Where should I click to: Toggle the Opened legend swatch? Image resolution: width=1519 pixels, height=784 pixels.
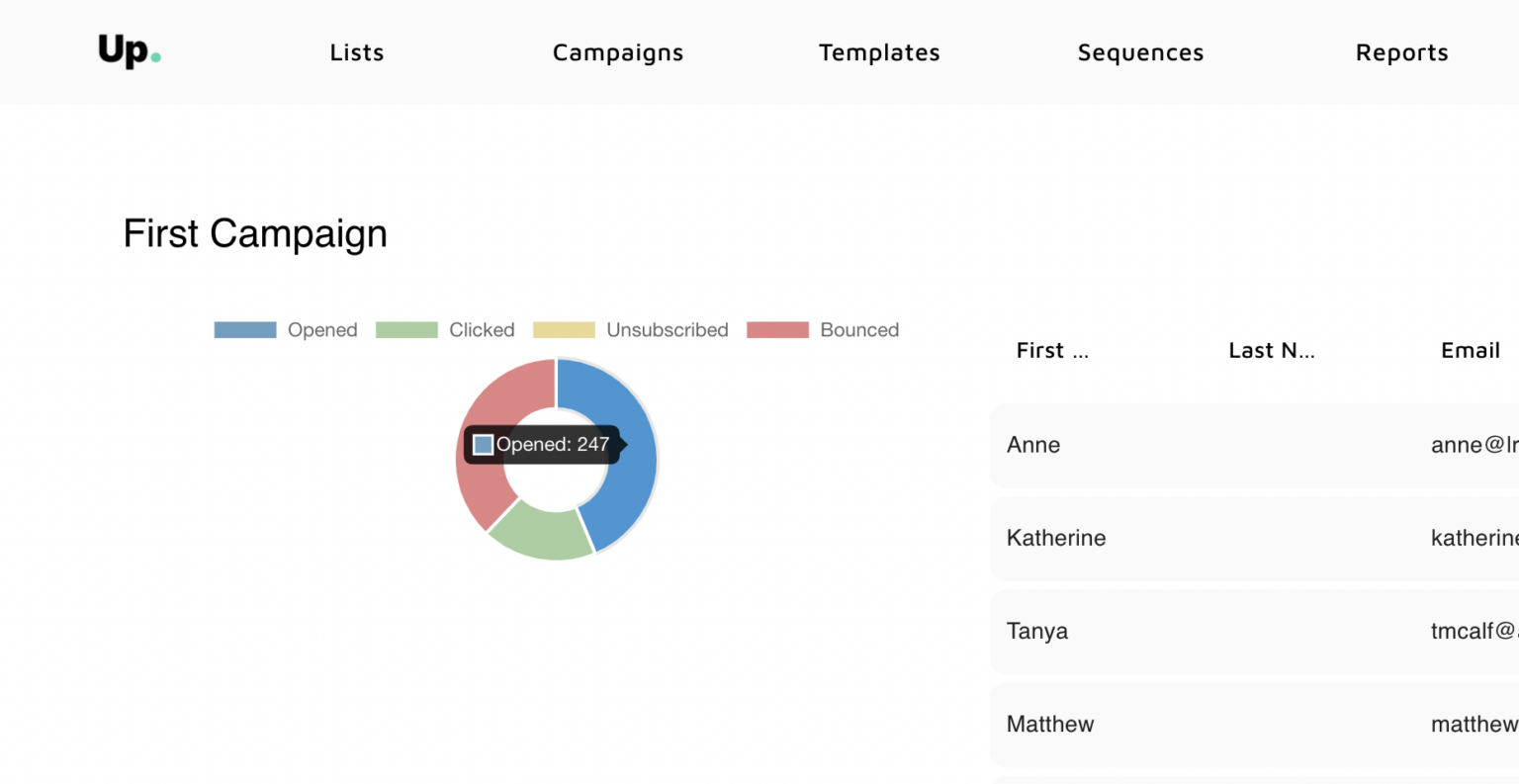point(245,330)
